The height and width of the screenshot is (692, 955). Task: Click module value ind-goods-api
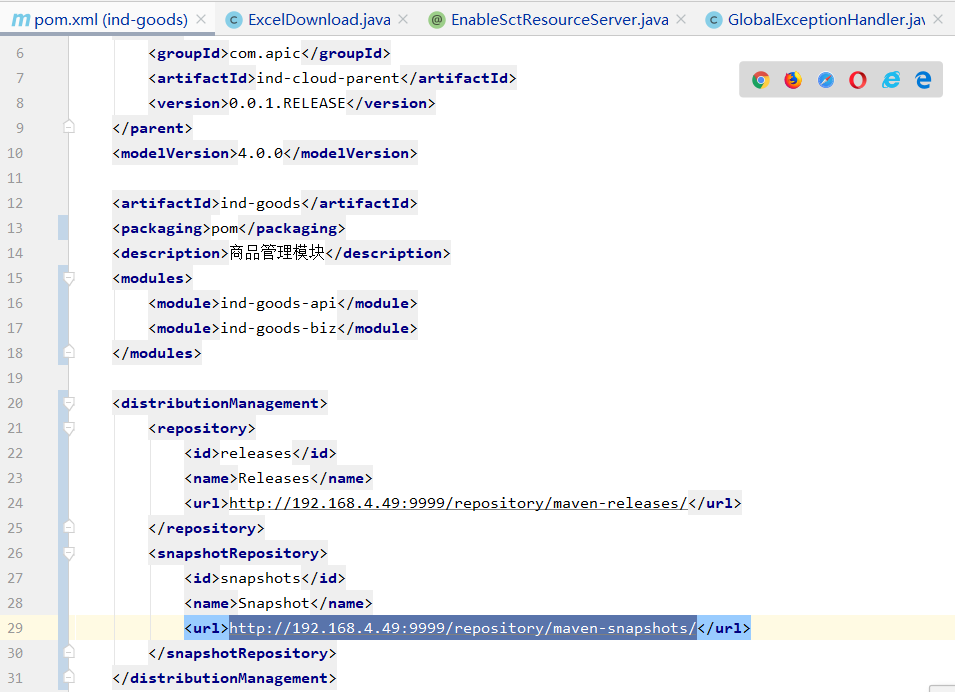point(278,303)
